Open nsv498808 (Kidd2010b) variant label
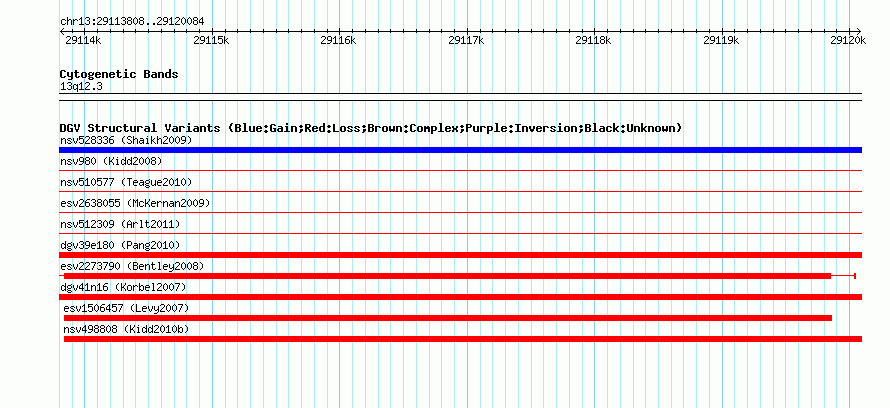This screenshot has height=408, width=890. pos(126,329)
